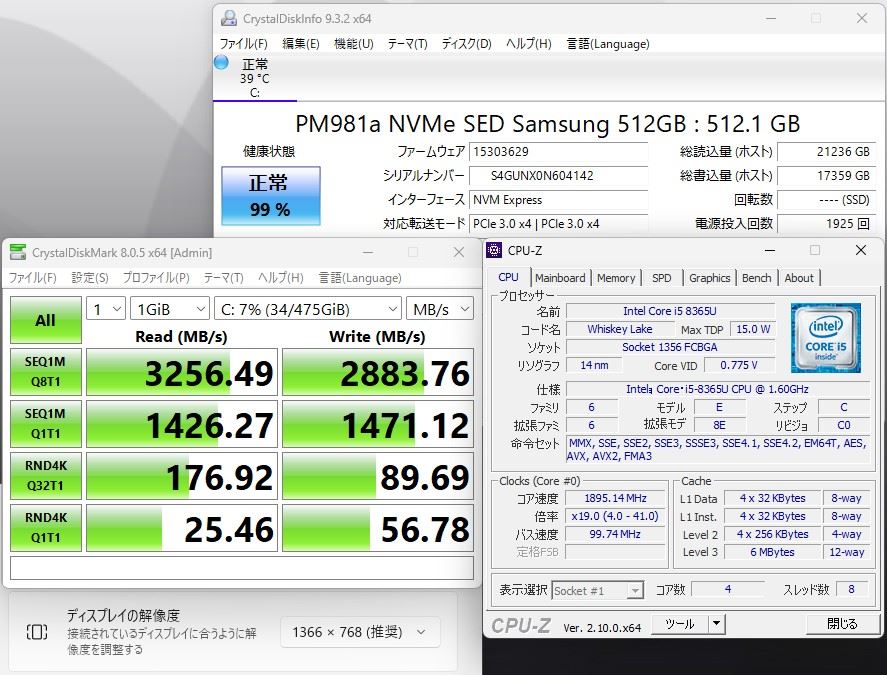Switch to the Mainboard tab in CPU-Z
This screenshot has height=675, width=887.
coord(560,278)
